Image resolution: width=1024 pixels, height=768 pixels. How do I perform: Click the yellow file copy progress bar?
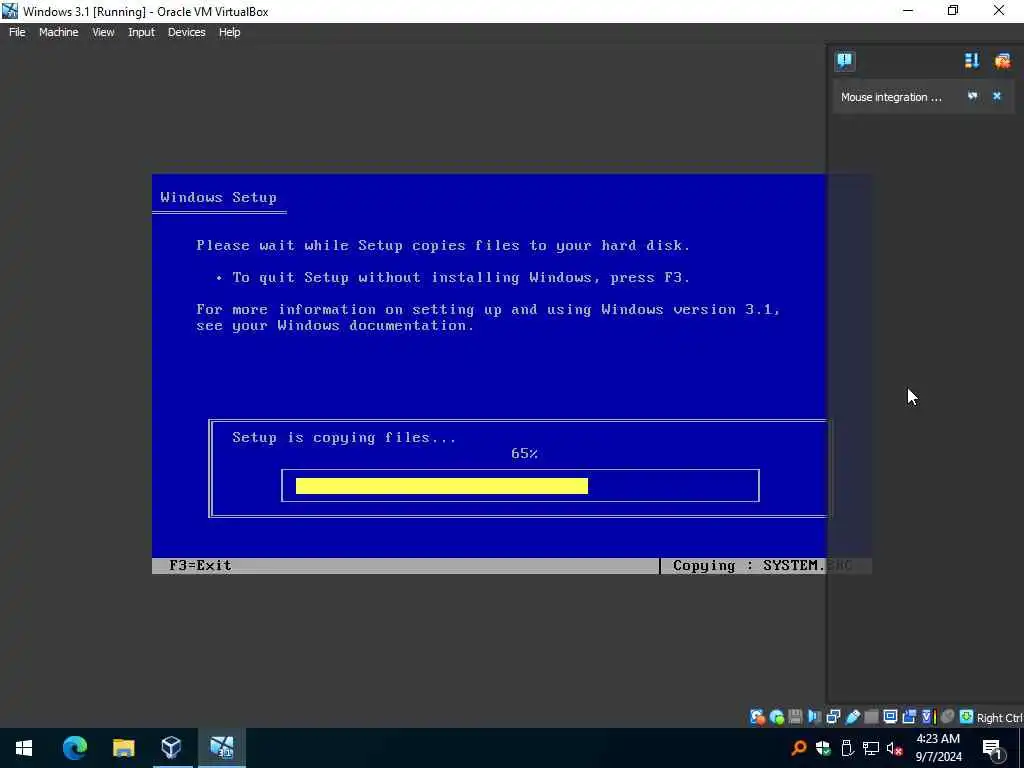441,486
